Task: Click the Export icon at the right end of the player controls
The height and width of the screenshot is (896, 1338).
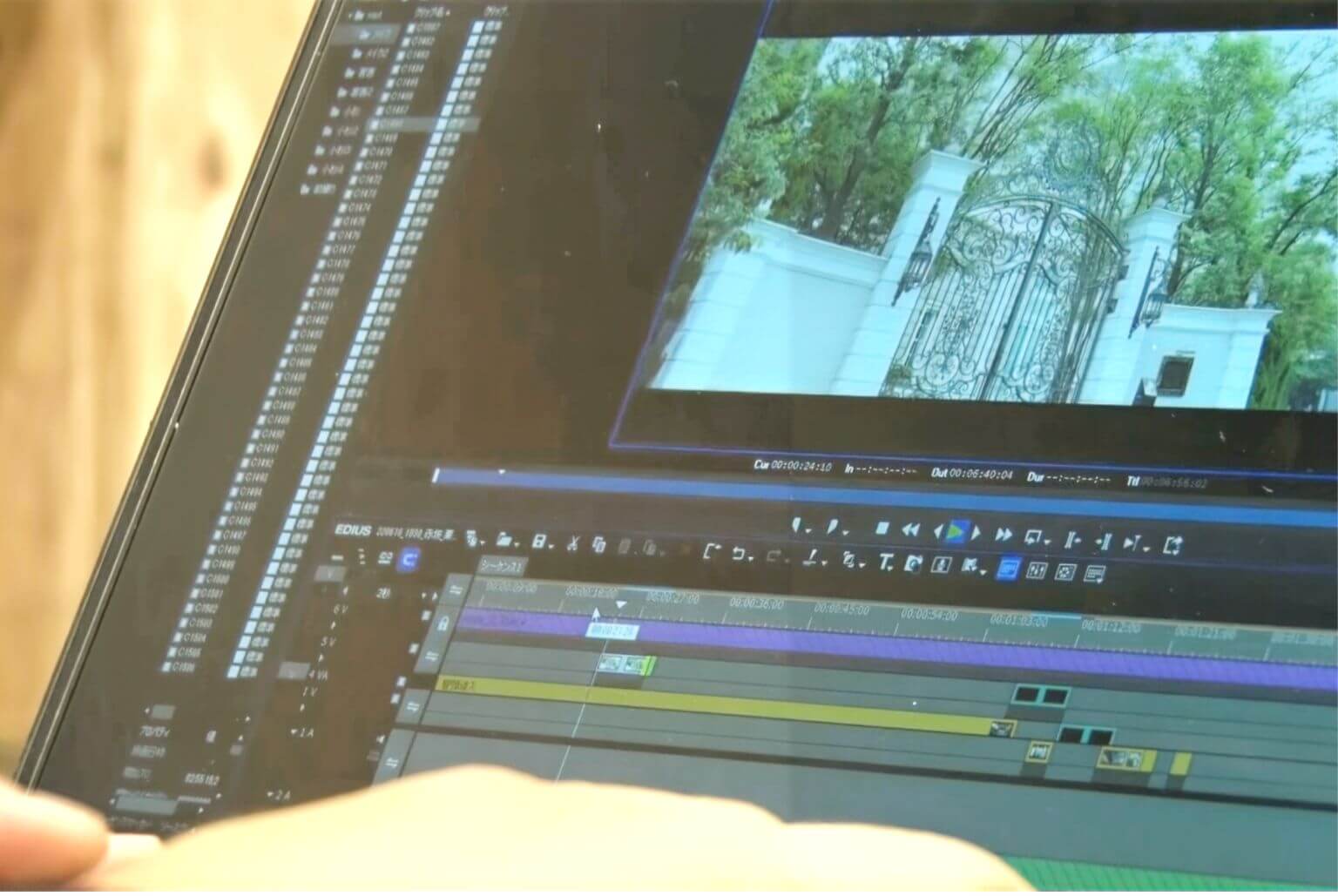Action: point(1172,546)
